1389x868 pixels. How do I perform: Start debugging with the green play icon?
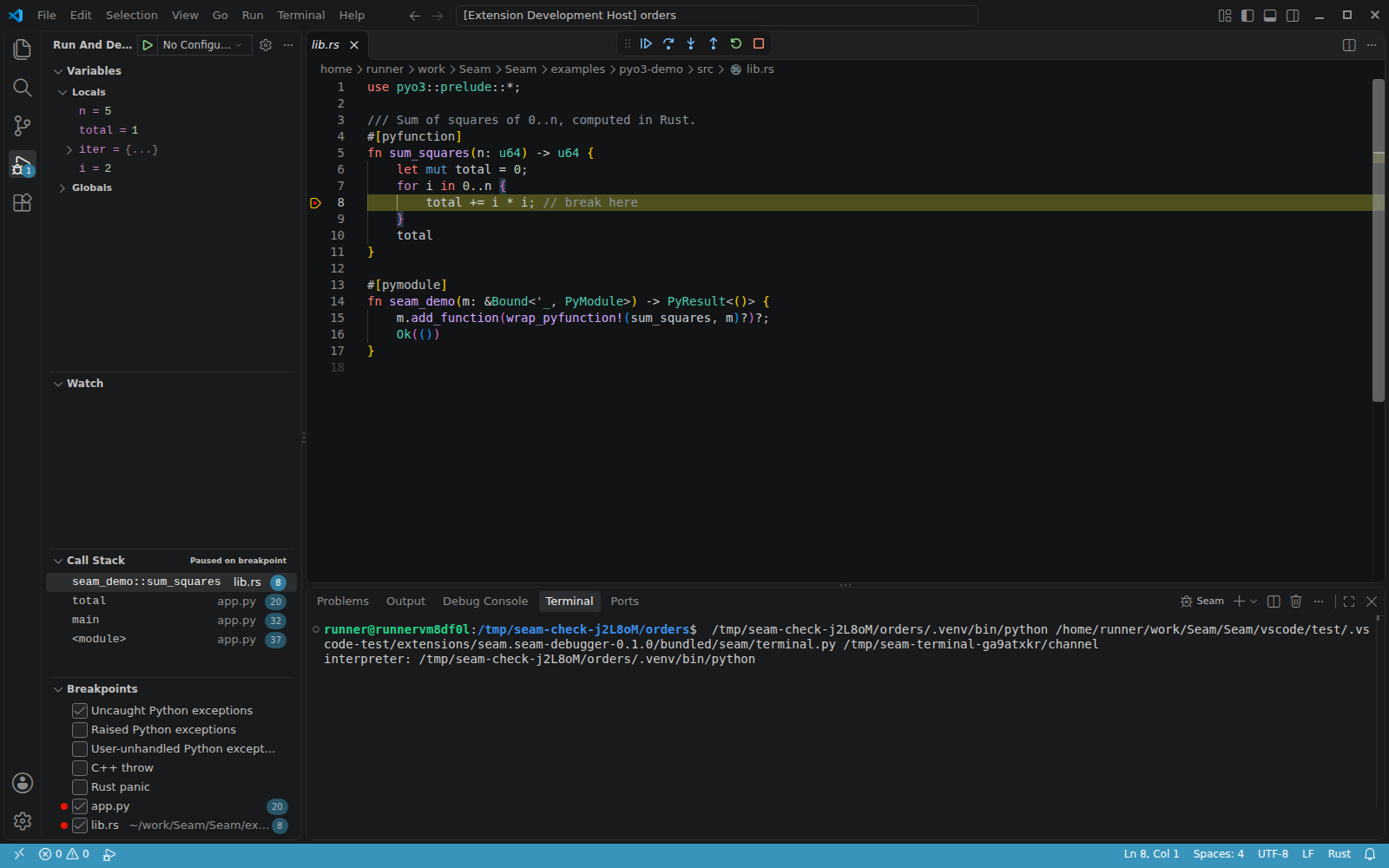pyautogui.click(x=148, y=45)
